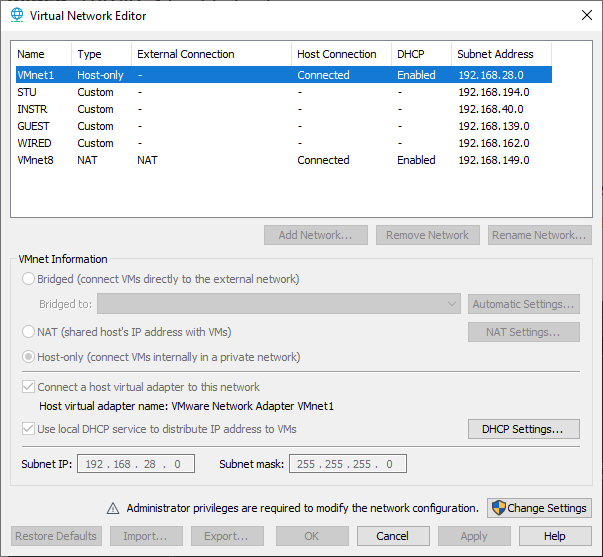Select the NAT shared host's IP radio option
The width and height of the screenshot is (603, 557).
pos(28,332)
